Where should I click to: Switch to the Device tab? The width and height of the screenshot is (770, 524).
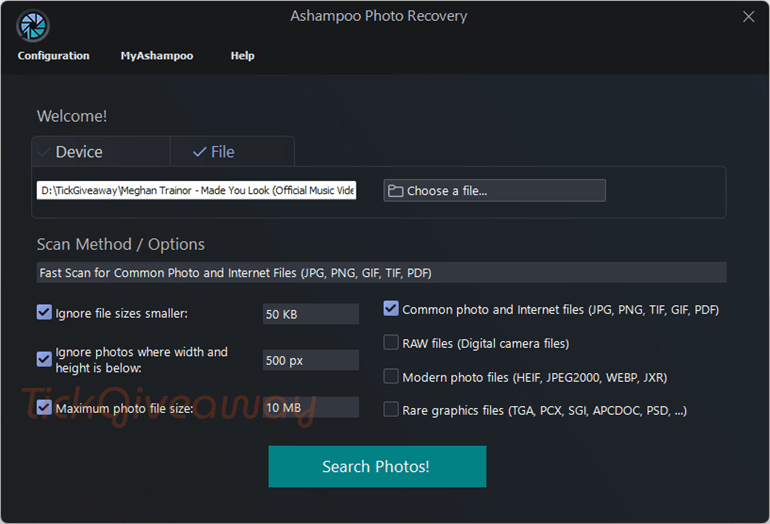coord(101,152)
